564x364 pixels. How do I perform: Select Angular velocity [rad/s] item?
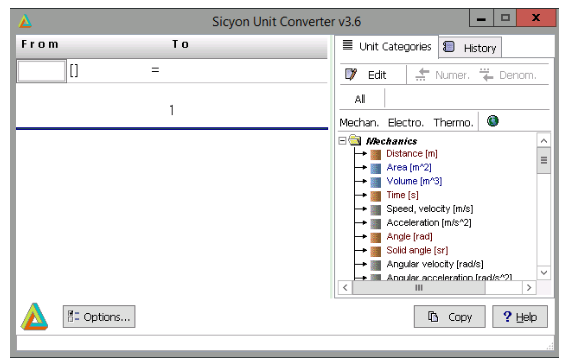pos(435,264)
